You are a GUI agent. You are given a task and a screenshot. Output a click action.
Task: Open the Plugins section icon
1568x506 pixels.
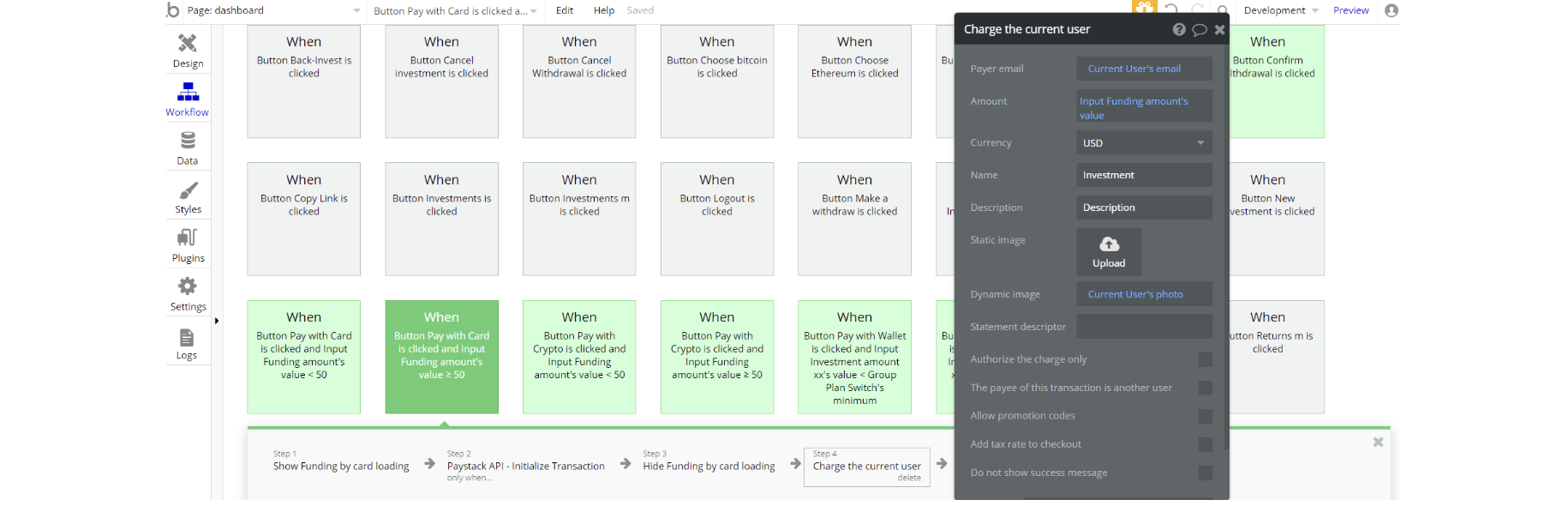[x=188, y=244]
